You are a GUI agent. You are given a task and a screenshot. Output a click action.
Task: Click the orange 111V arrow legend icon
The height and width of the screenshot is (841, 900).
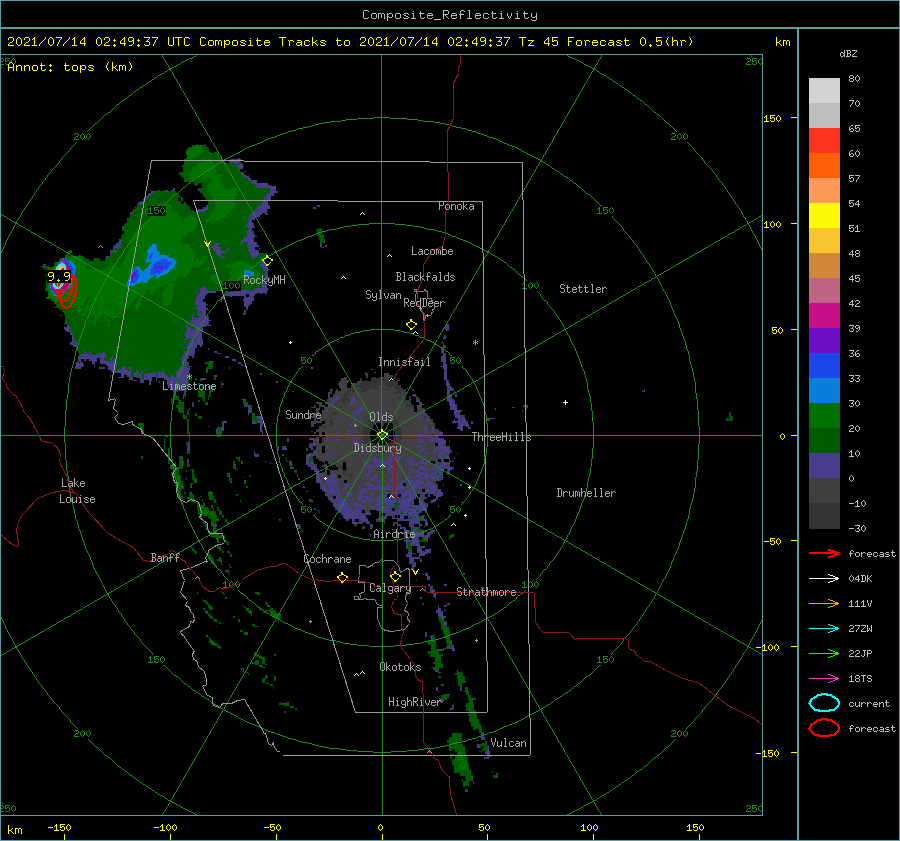pos(824,603)
